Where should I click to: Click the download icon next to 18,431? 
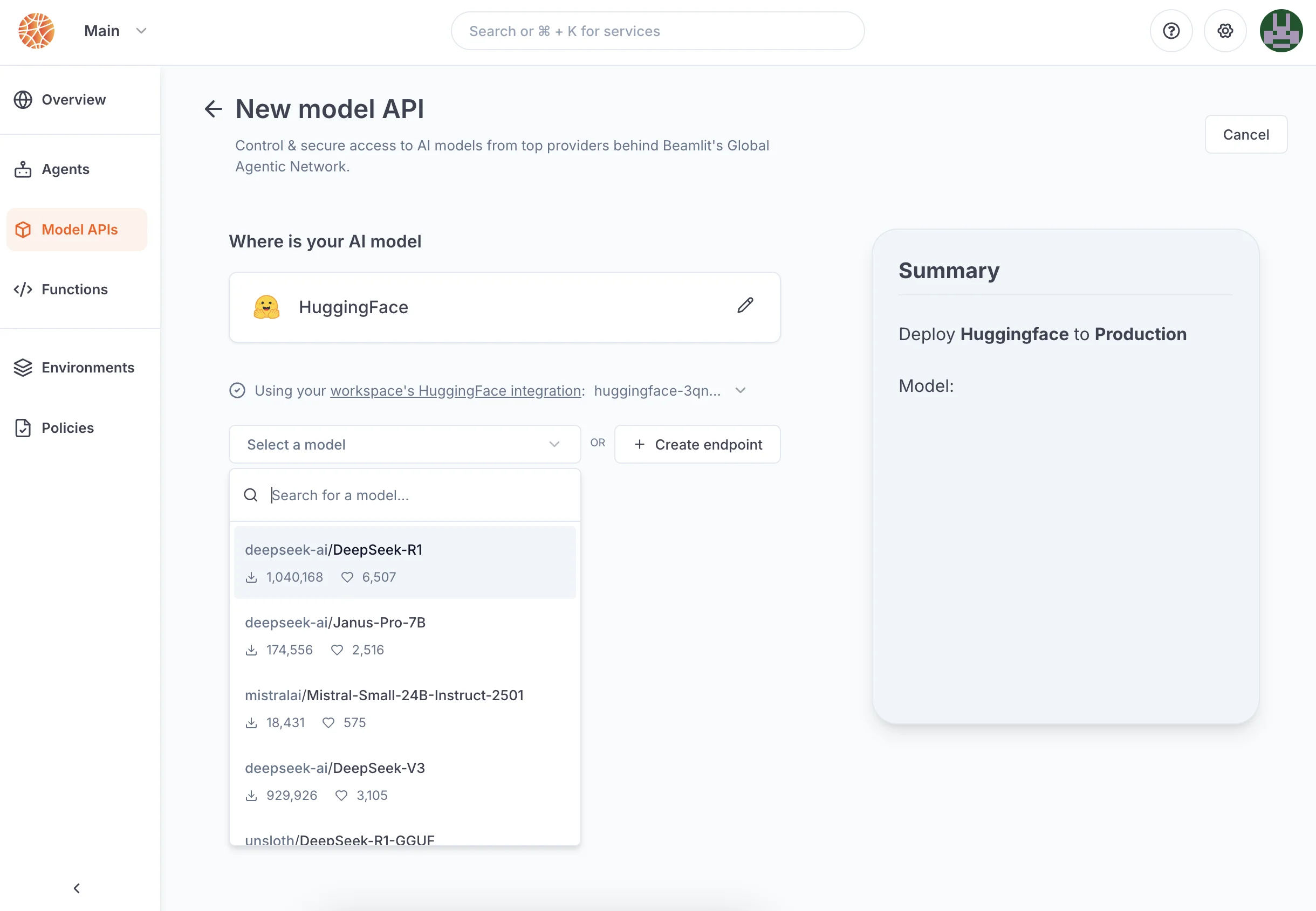[251, 723]
